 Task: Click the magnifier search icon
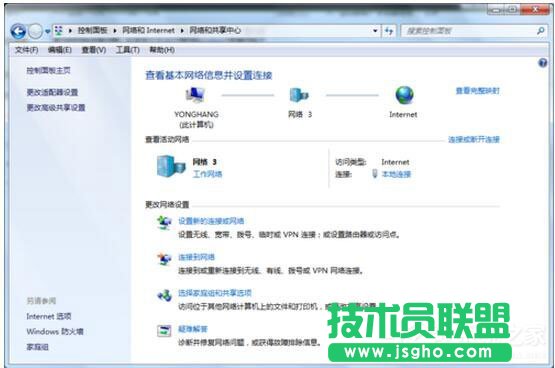pyautogui.click(x=540, y=31)
